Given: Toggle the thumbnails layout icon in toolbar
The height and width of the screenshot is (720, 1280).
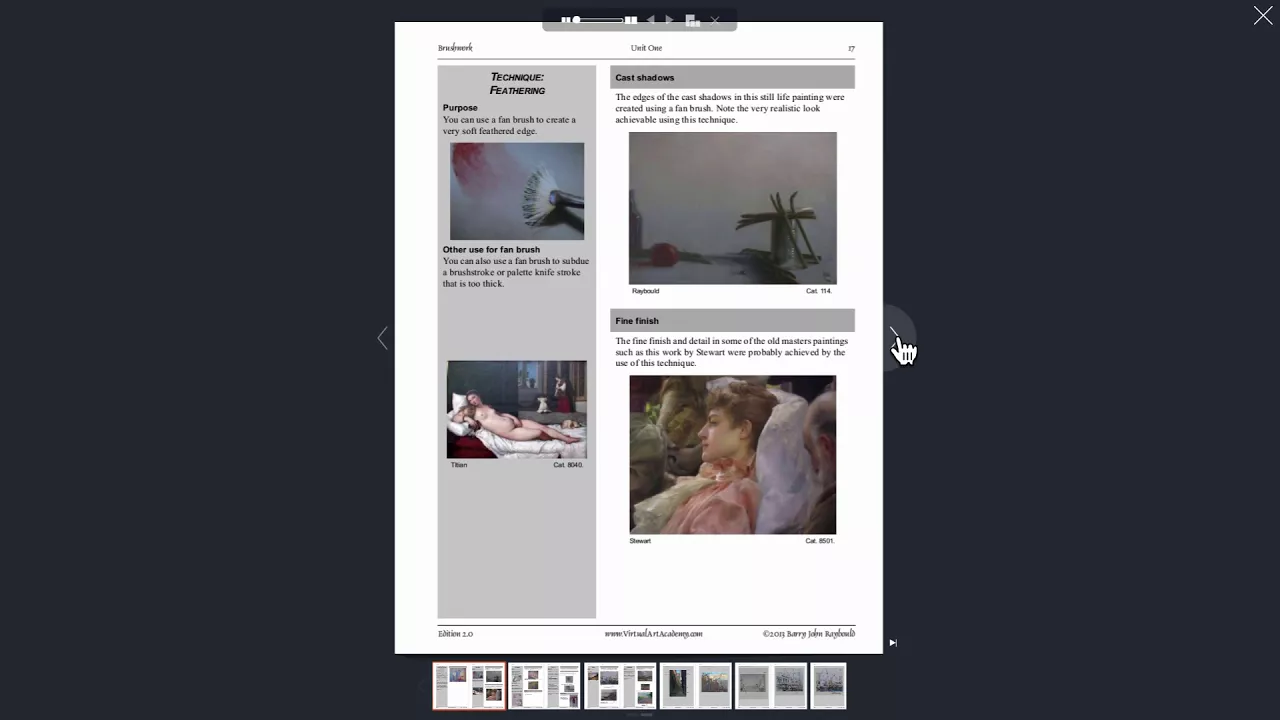Looking at the screenshot, I should (692, 20).
